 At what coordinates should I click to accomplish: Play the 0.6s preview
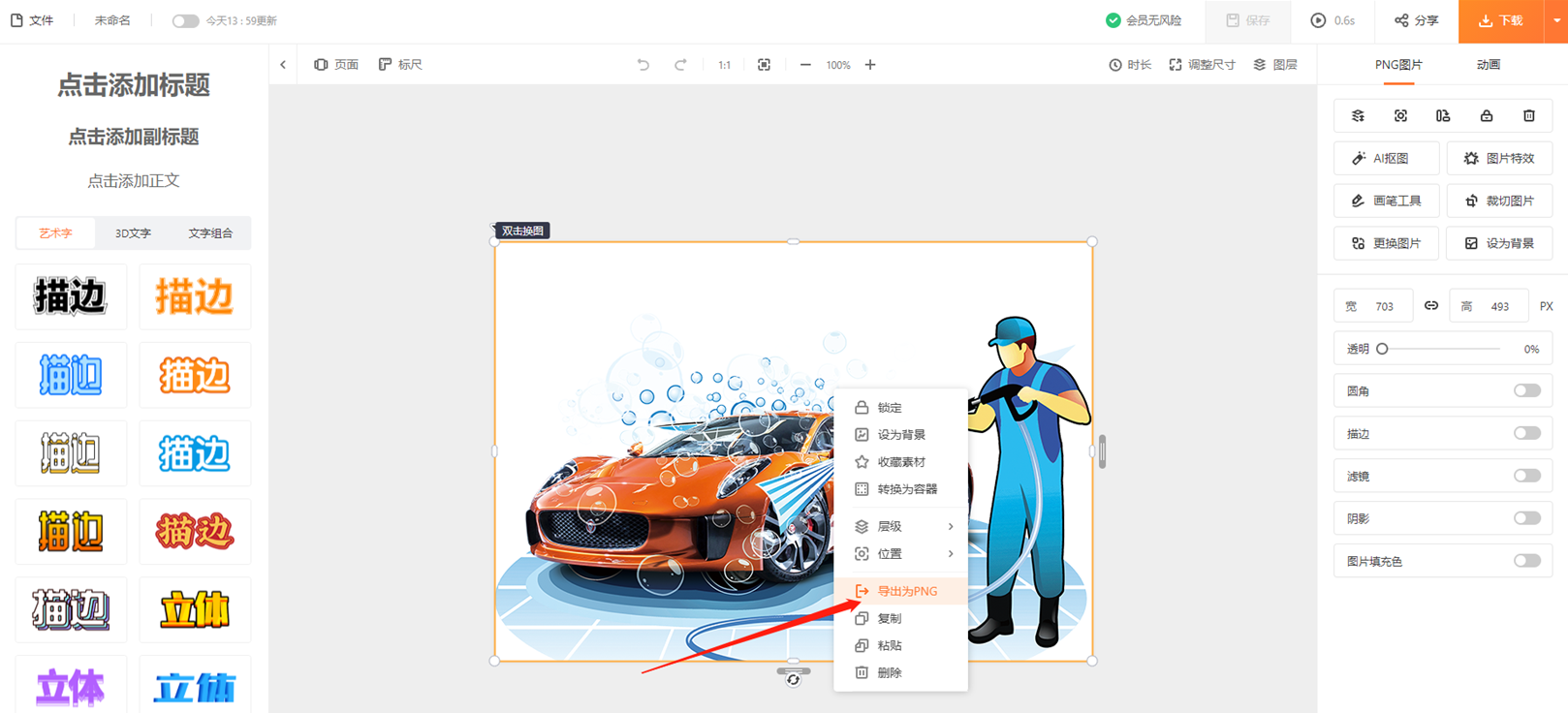coord(1333,20)
